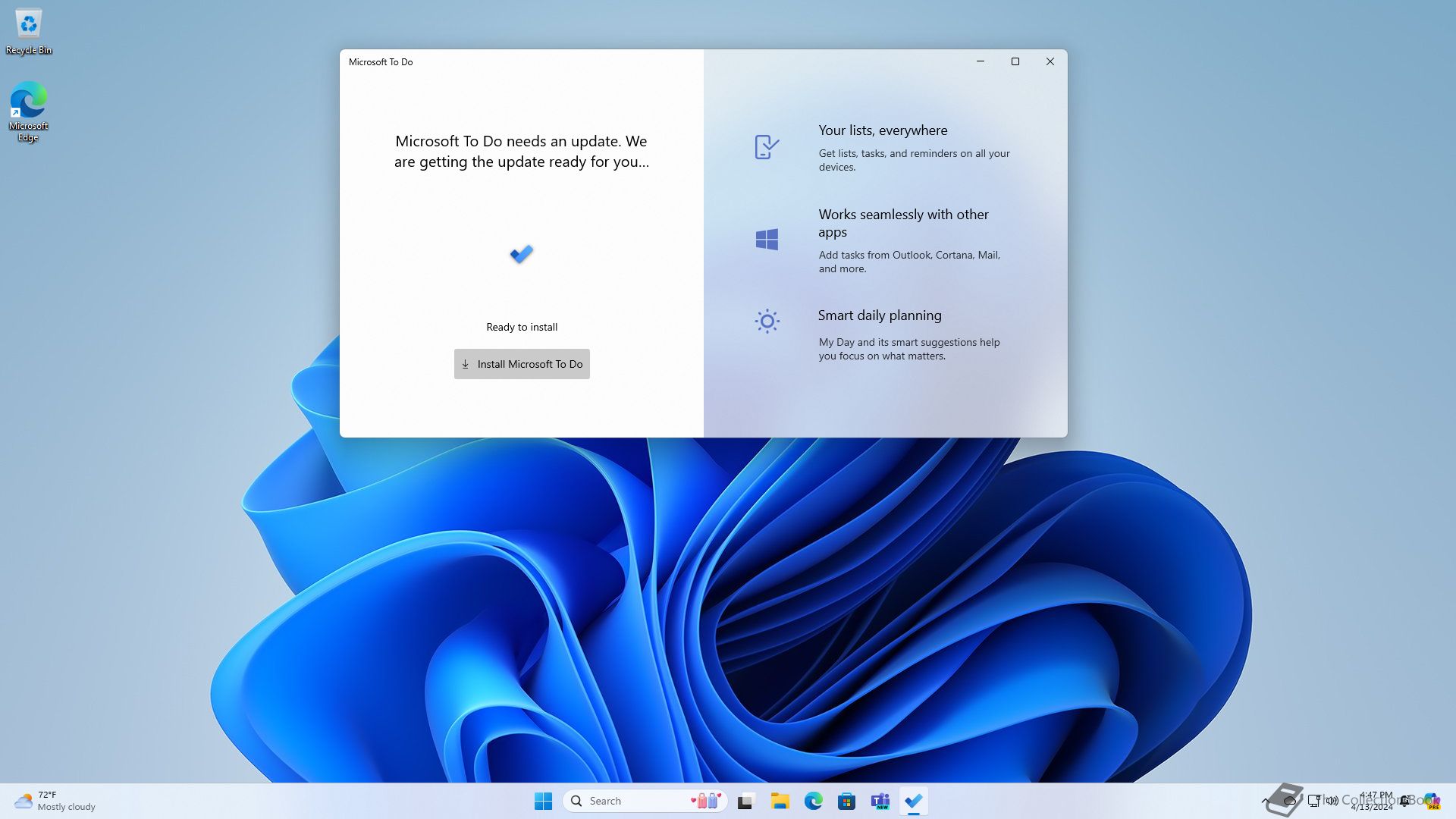Open the weather widget showing 72°F
The height and width of the screenshot is (819, 1456).
click(x=55, y=801)
